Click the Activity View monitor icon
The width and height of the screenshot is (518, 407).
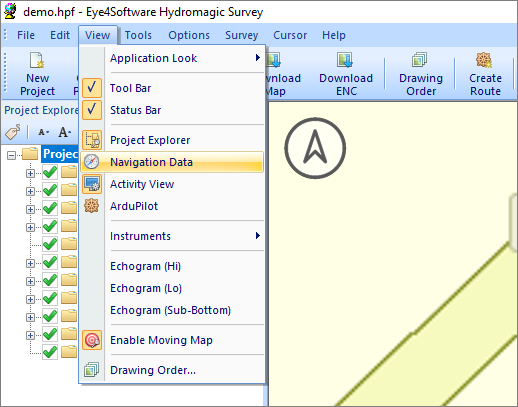click(x=92, y=184)
